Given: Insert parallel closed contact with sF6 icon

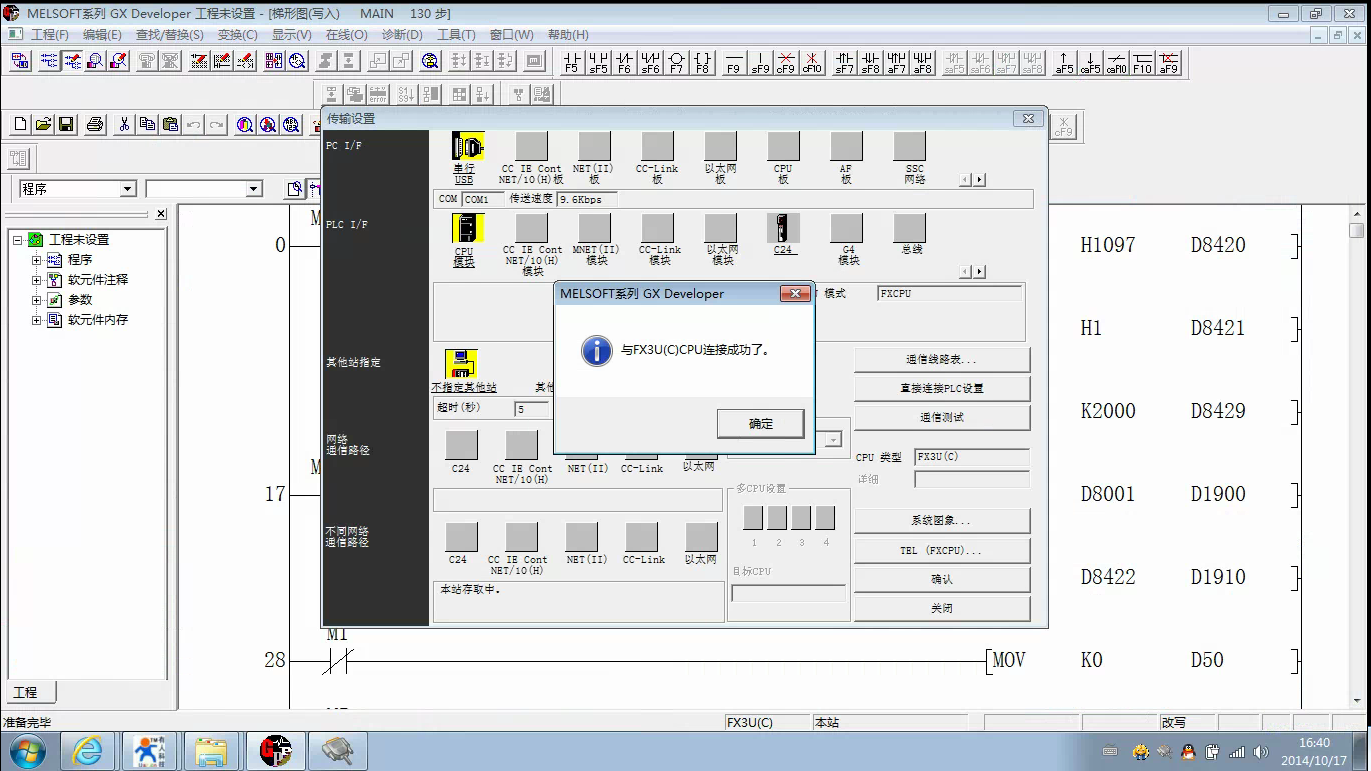Looking at the screenshot, I should pos(650,63).
